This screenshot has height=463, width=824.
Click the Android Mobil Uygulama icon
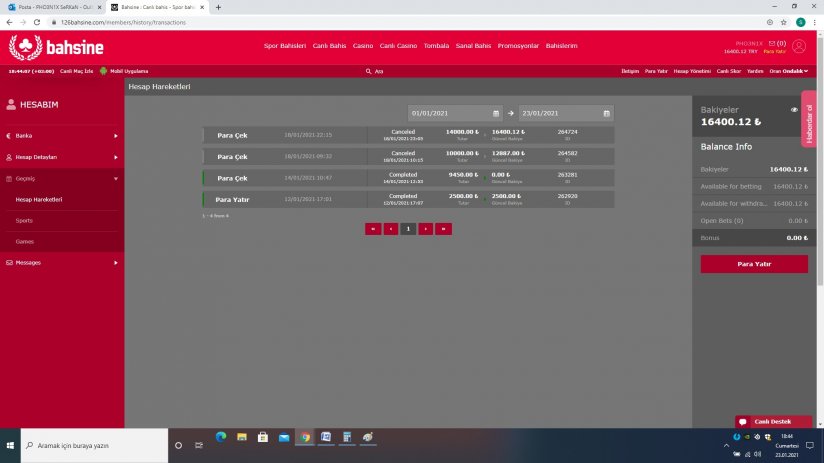104,71
